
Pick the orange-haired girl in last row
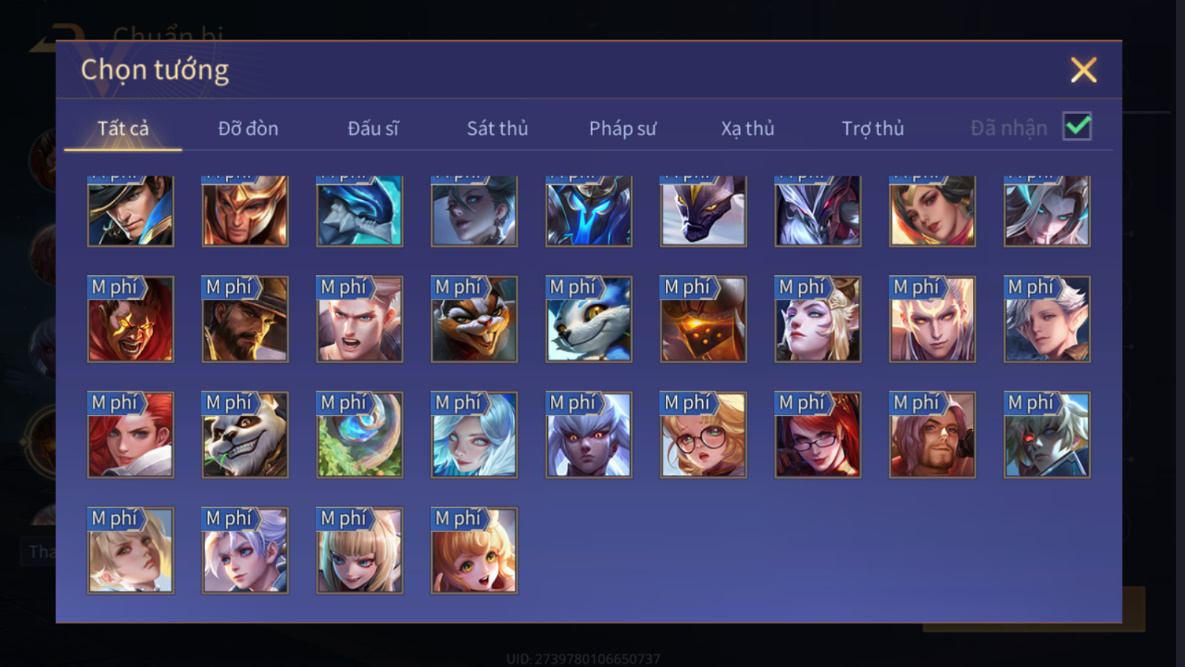coord(474,550)
